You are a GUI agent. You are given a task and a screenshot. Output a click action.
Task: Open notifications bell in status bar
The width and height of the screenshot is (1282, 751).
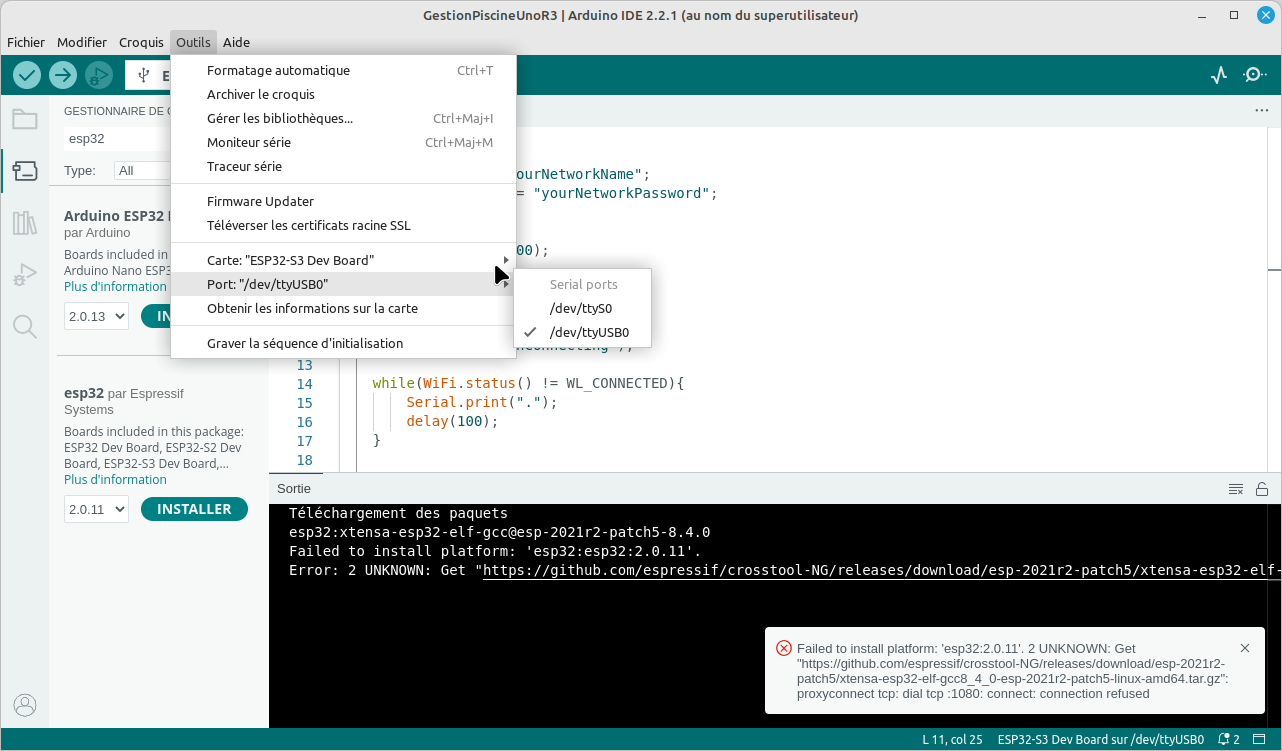pyautogui.click(x=1228, y=740)
